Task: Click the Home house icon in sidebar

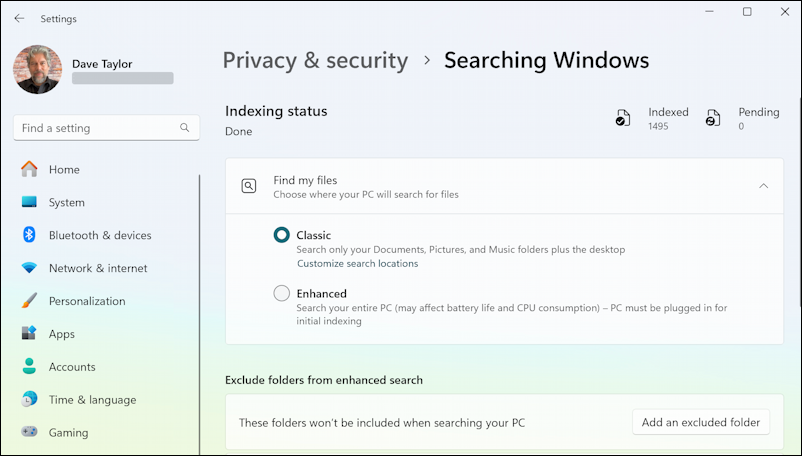Action: pyautogui.click(x=29, y=169)
